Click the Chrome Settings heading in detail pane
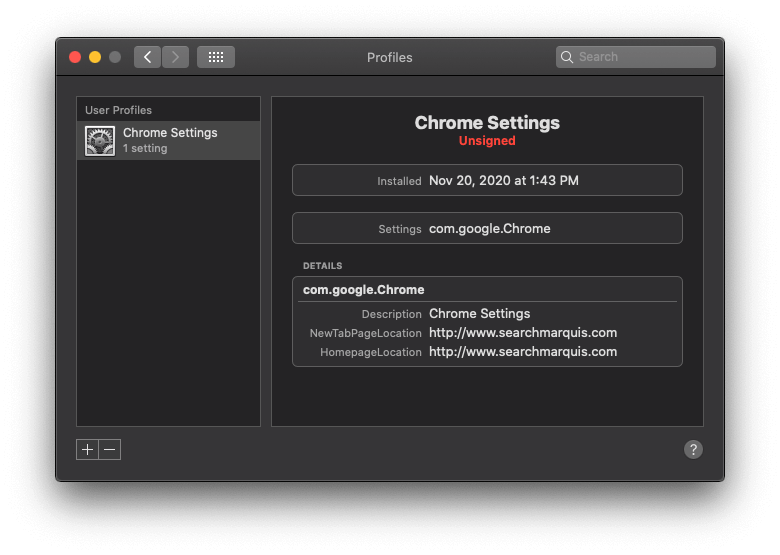Viewport: 780px width, 555px height. pyautogui.click(x=487, y=123)
